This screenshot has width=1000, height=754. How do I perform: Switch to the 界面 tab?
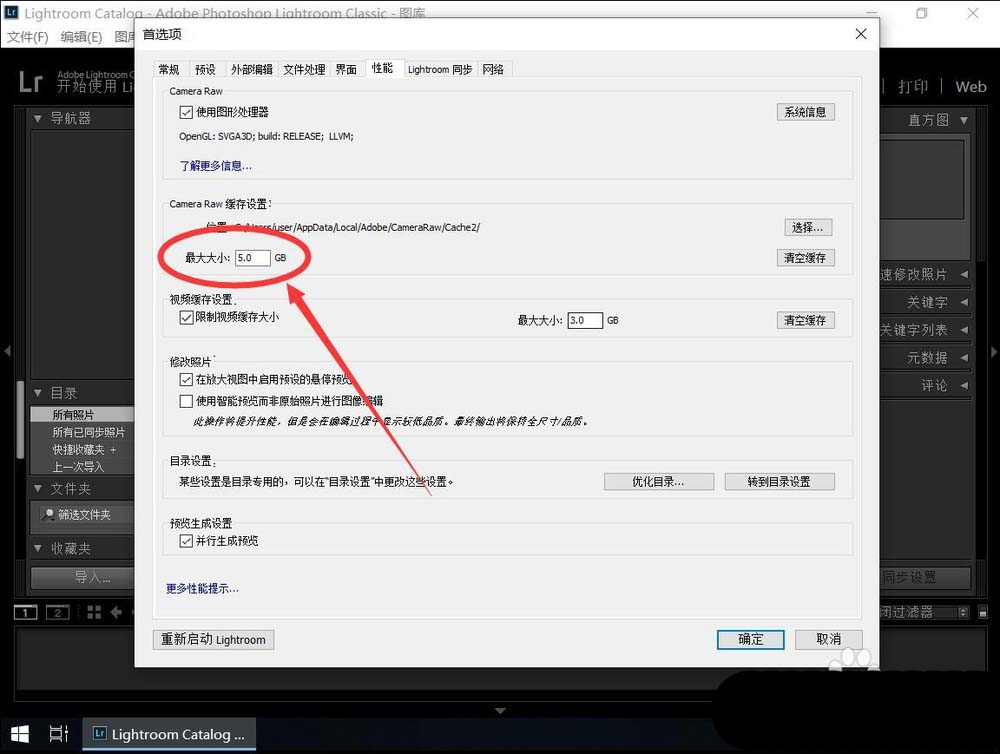pos(346,69)
